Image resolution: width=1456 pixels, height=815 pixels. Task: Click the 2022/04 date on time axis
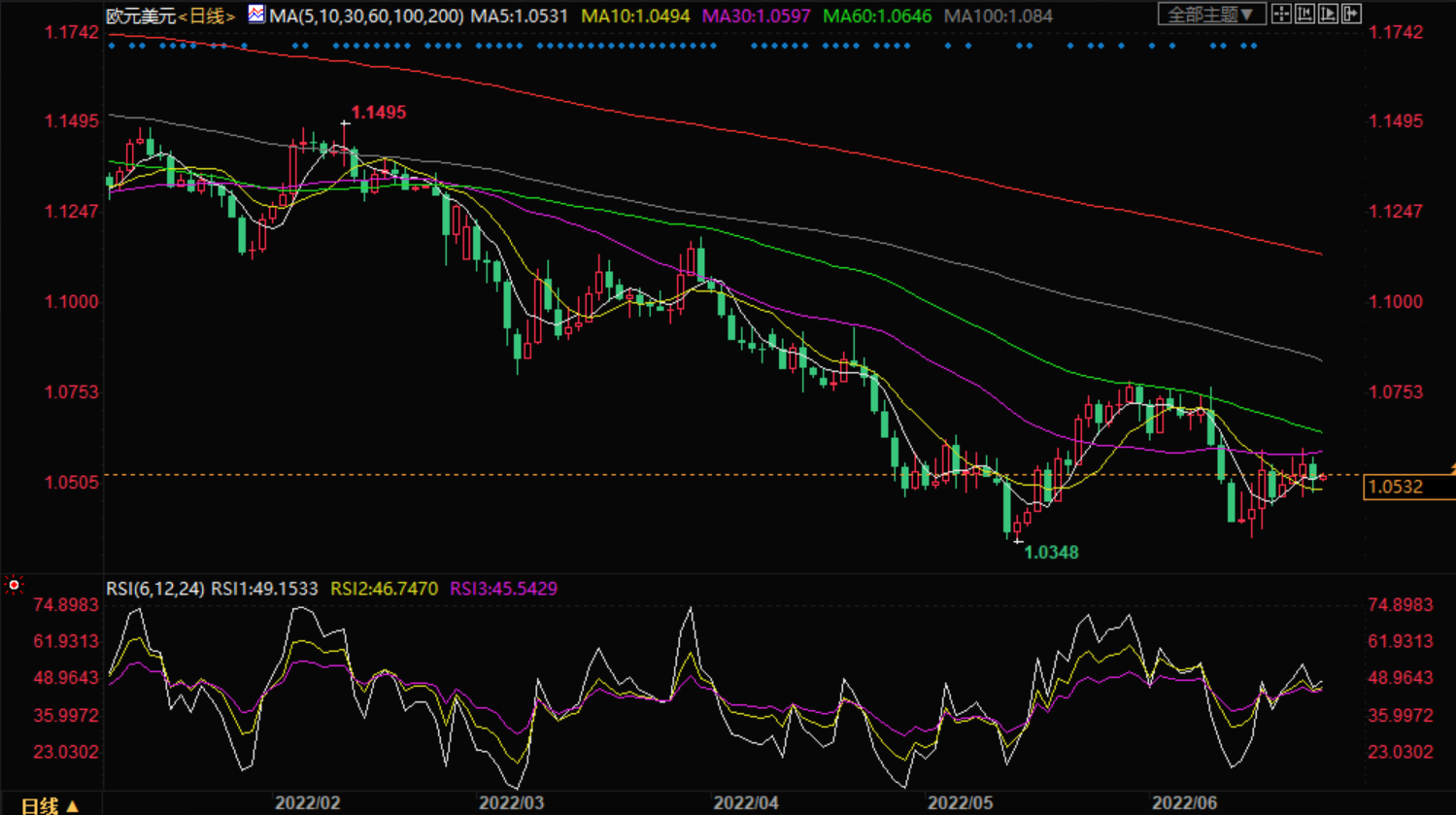pos(746,803)
